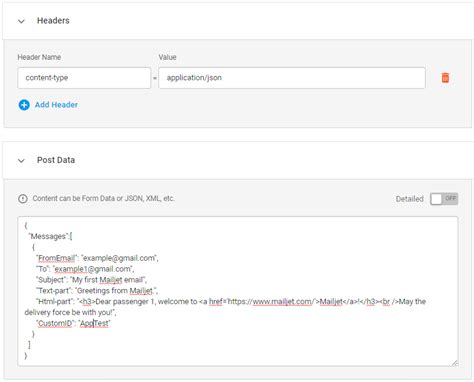The width and height of the screenshot is (474, 382).
Task: Toggle the Detailed switch on
Action: (x=444, y=199)
